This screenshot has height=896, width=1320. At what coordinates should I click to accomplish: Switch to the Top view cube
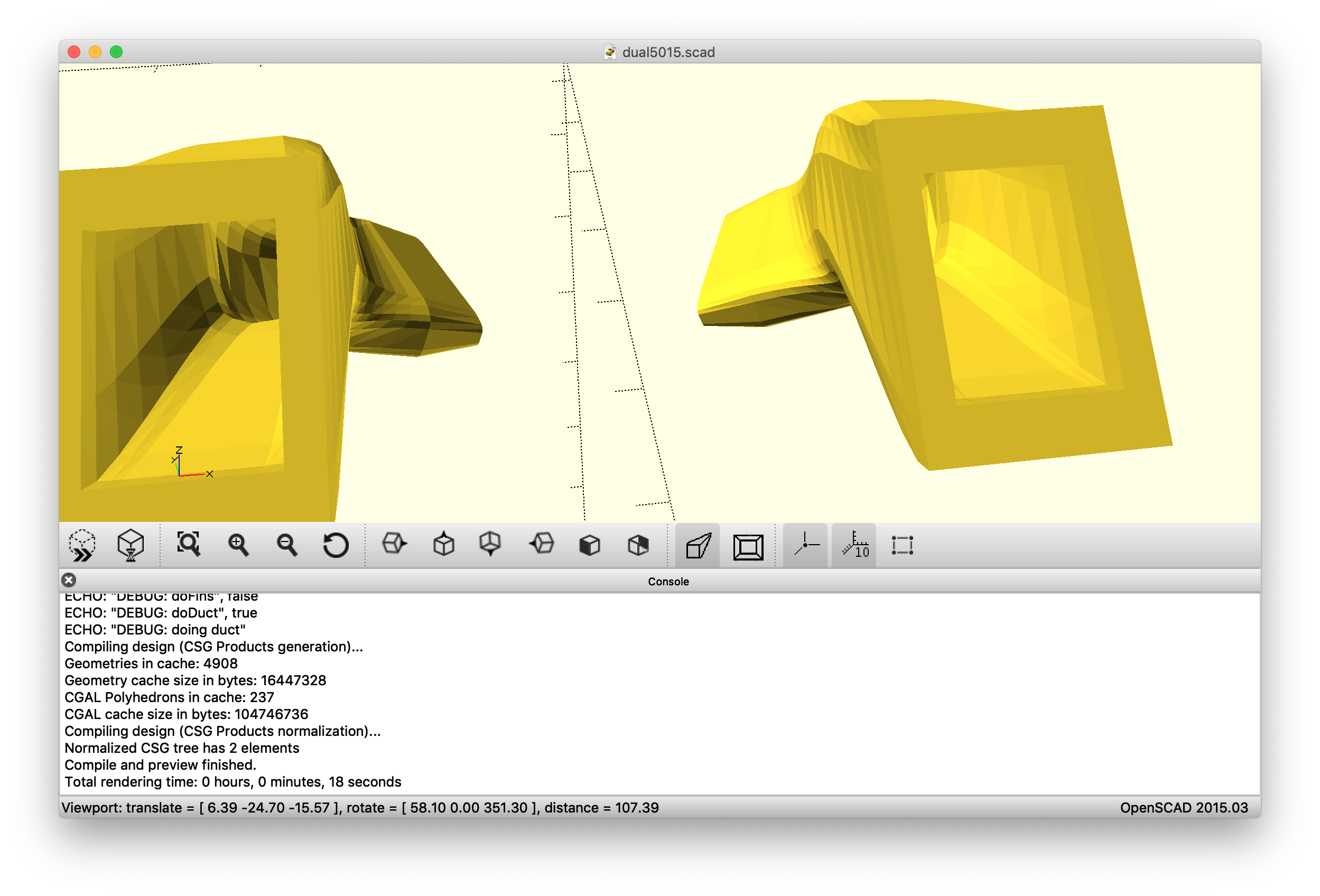(443, 545)
